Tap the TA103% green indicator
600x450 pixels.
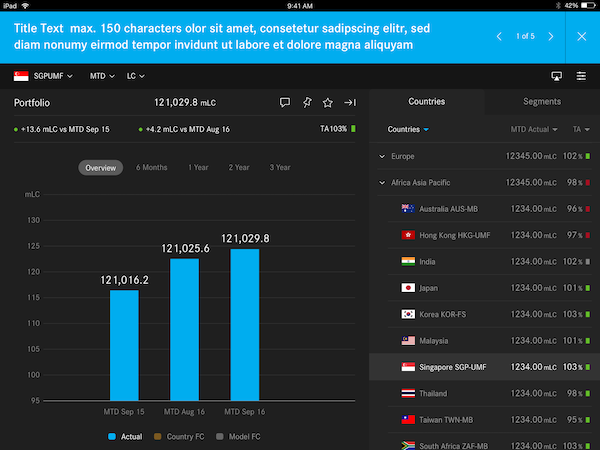353,129
